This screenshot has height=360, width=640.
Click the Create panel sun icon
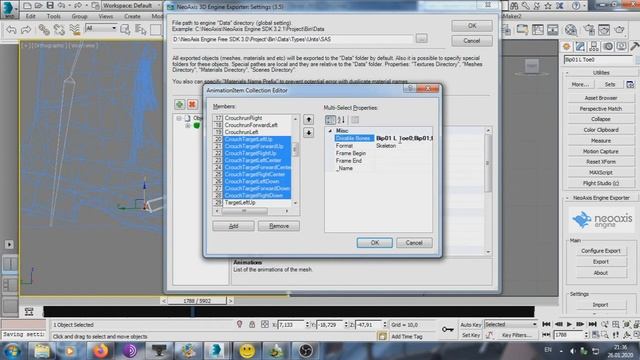point(567,47)
